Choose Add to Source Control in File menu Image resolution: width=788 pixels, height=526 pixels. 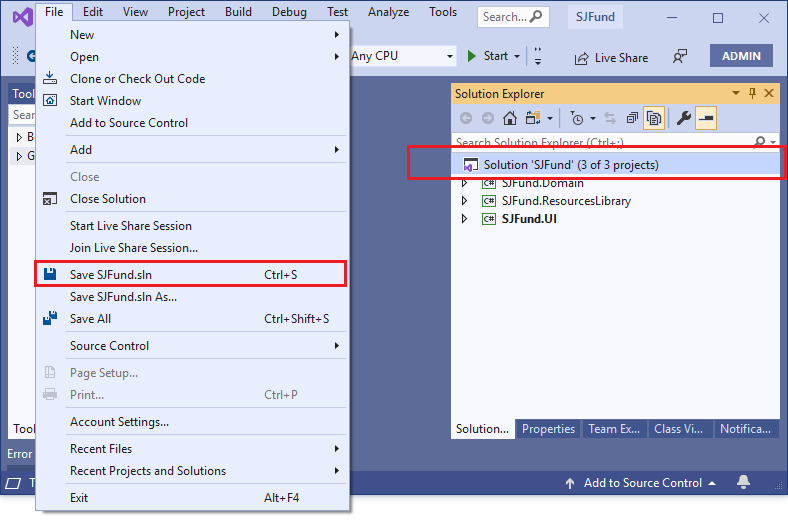192,123
